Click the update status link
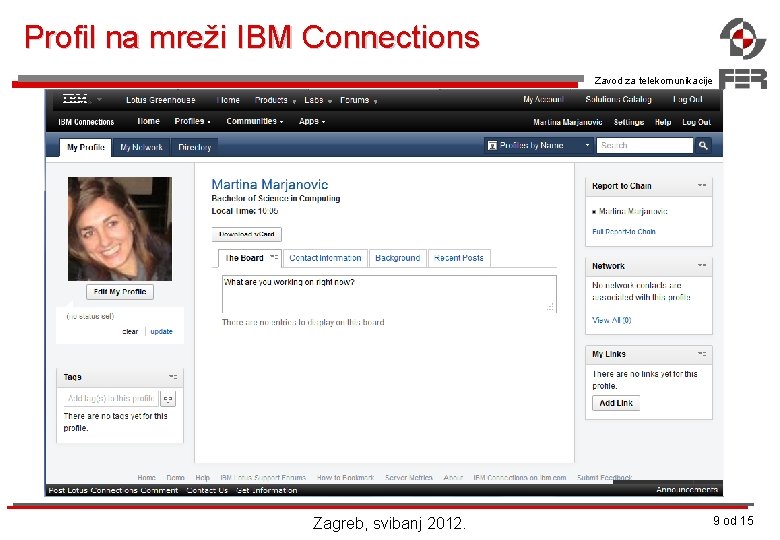 161,332
